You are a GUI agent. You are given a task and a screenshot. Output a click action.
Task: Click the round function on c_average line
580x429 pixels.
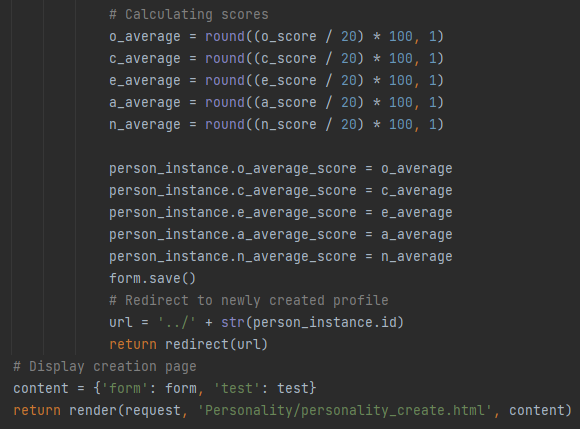click(x=225, y=58)
